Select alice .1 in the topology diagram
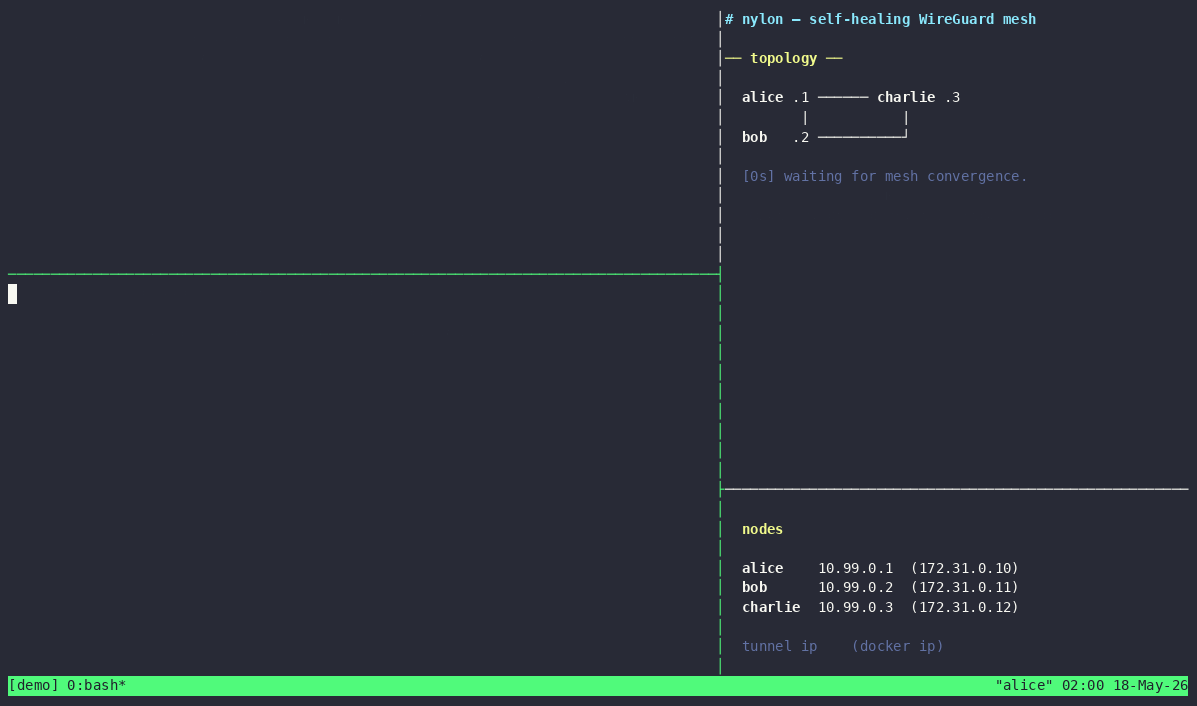This screenshot has width=1197, height=706. (775, 97)
